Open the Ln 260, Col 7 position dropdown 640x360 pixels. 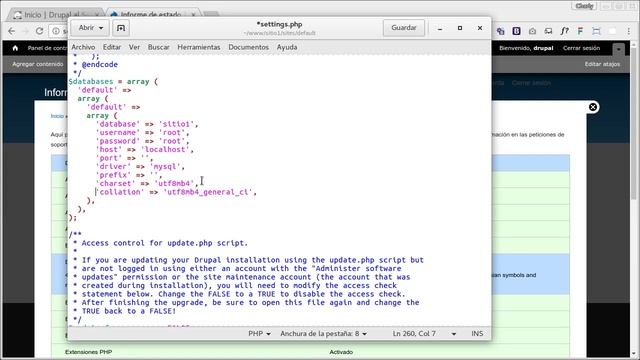click(x=424, y=333)
